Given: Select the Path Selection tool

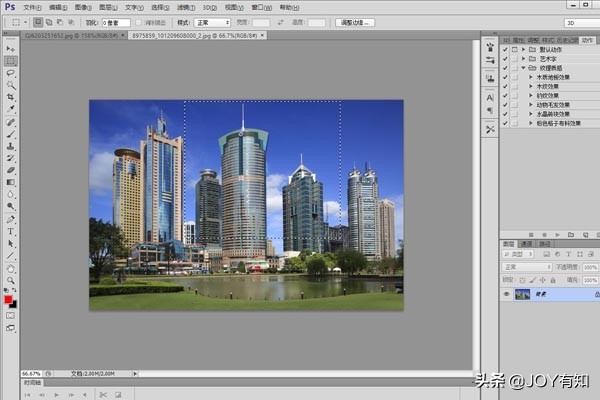Looking at the screenshot, I should tap(10, 243).
